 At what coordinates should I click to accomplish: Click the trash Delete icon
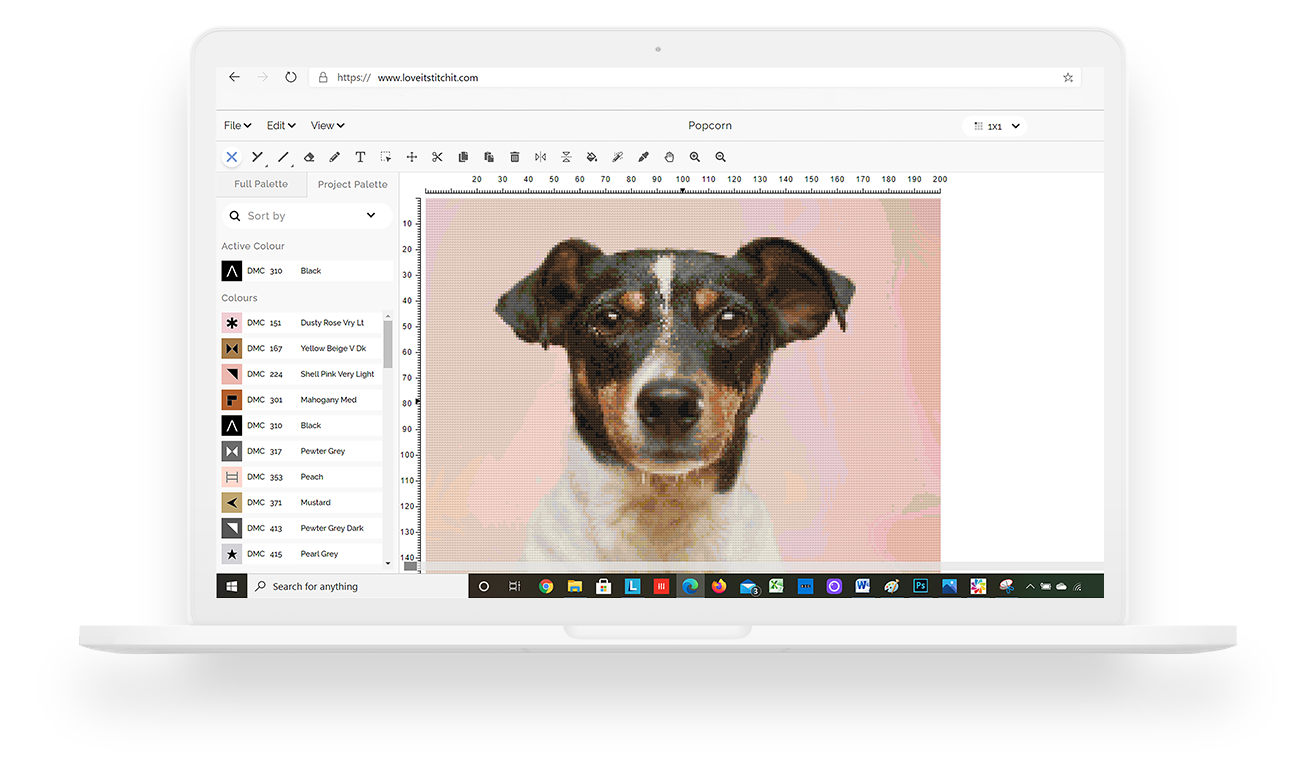pos(515,157)
